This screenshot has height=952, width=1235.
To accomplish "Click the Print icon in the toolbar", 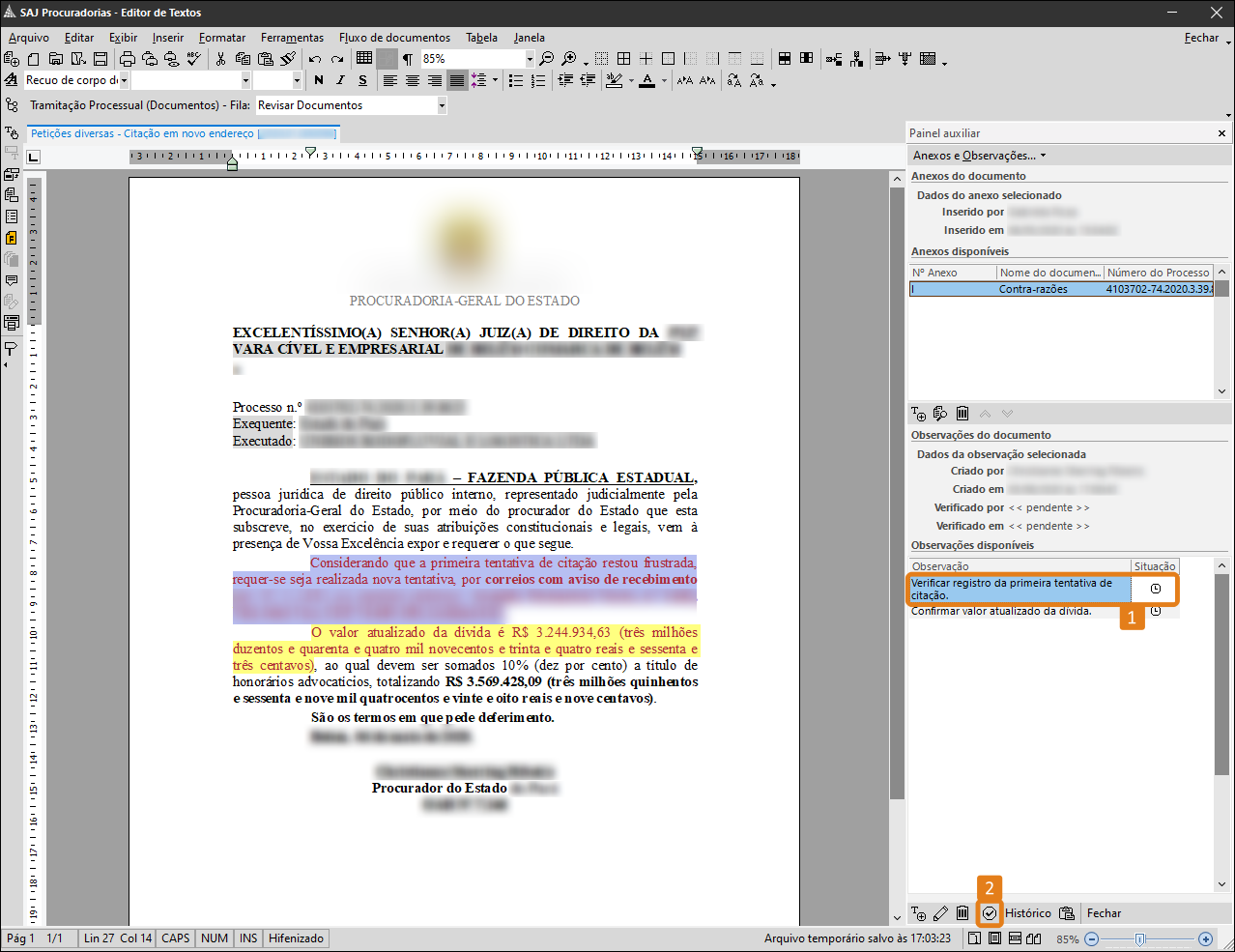I will coord(127,59).
